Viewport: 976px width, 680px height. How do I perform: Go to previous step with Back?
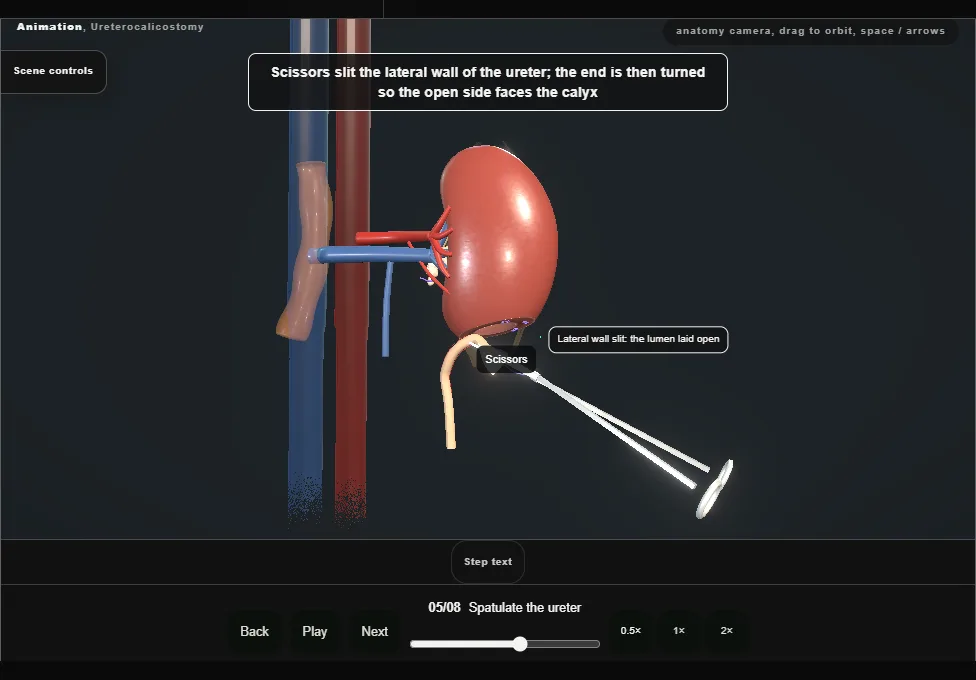point(255,631)
